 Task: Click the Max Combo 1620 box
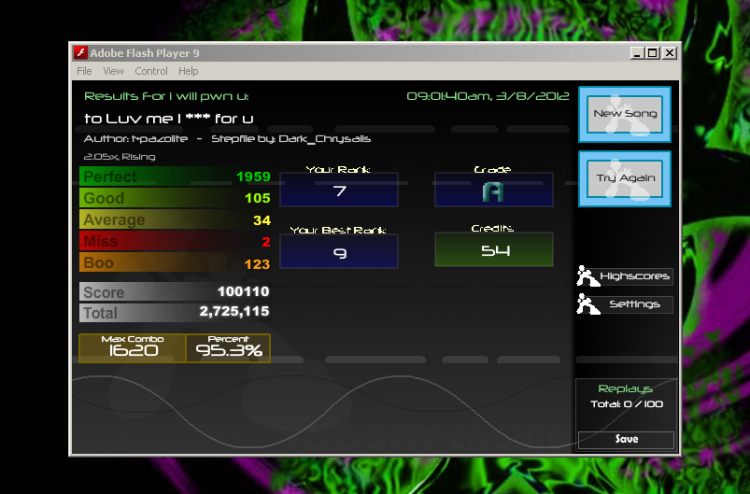132,348
